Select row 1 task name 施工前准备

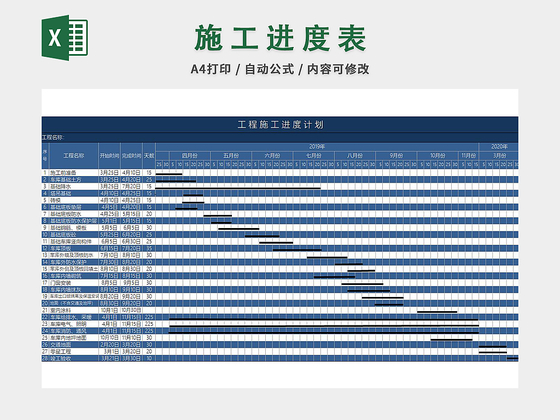(63, 173)
